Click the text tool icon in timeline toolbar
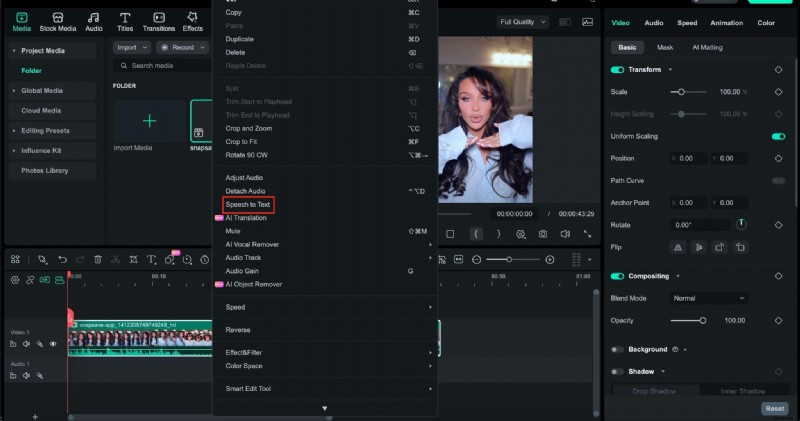Viewport: 800px width, 421px height. (x=151, y=260)
